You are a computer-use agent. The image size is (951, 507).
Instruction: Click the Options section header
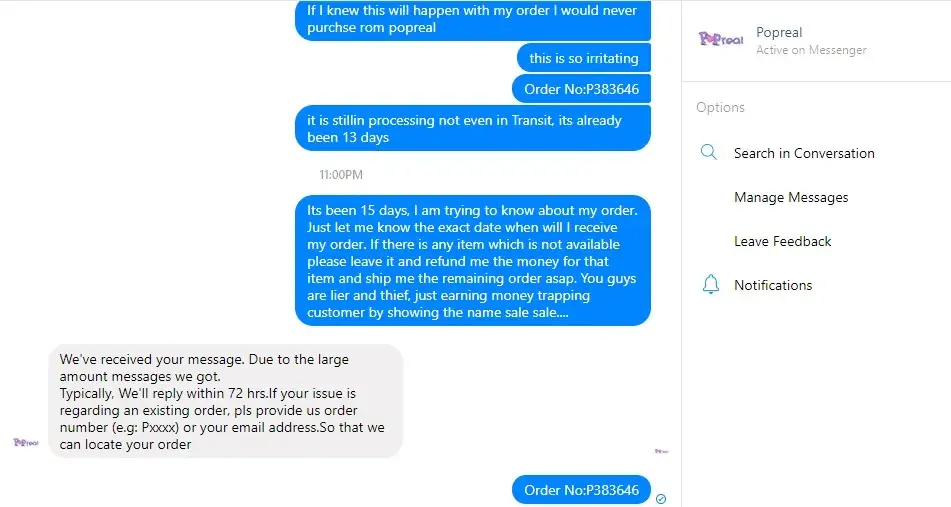(x=720, y=107)
